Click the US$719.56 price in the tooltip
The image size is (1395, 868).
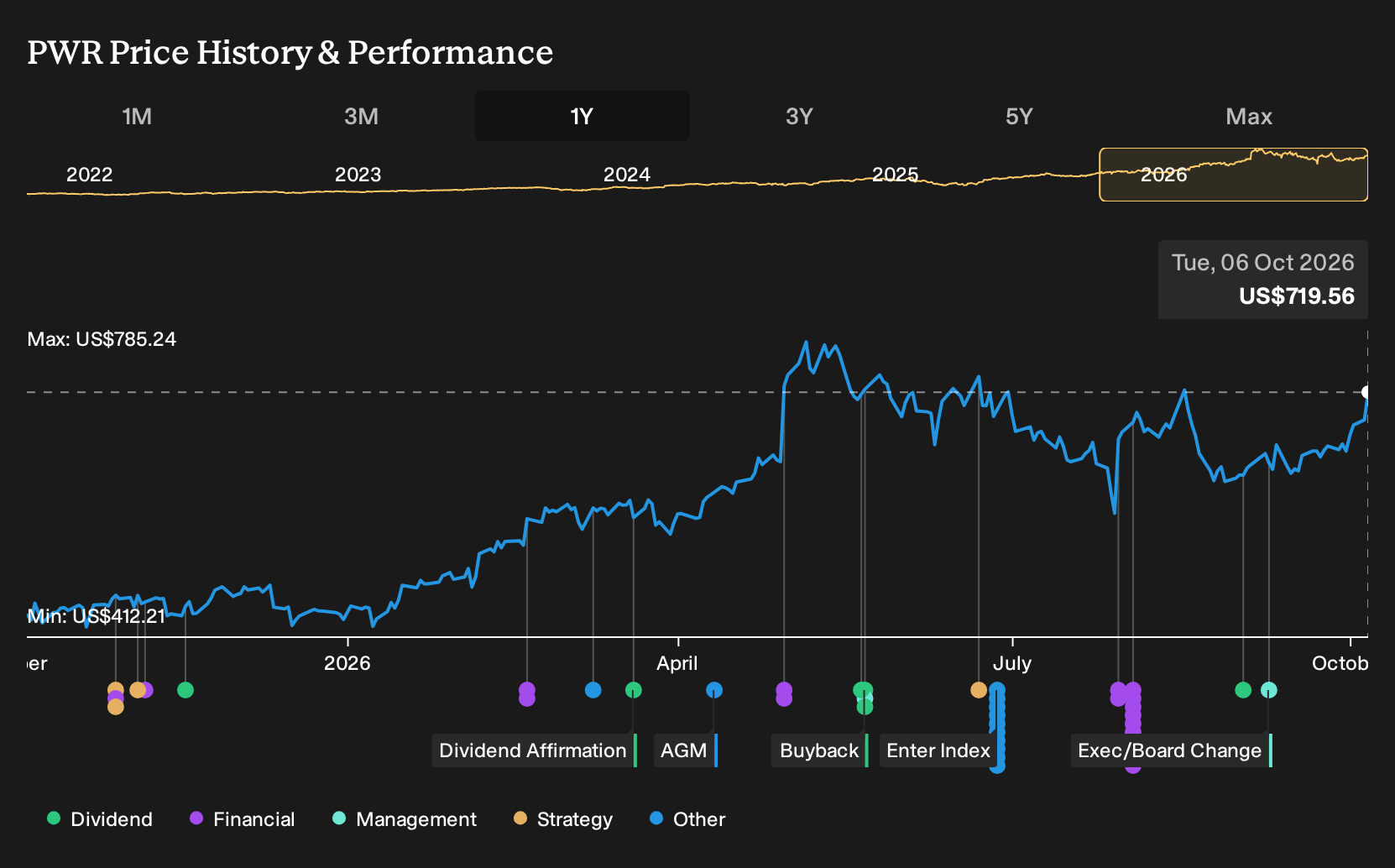coord(1297,296)
